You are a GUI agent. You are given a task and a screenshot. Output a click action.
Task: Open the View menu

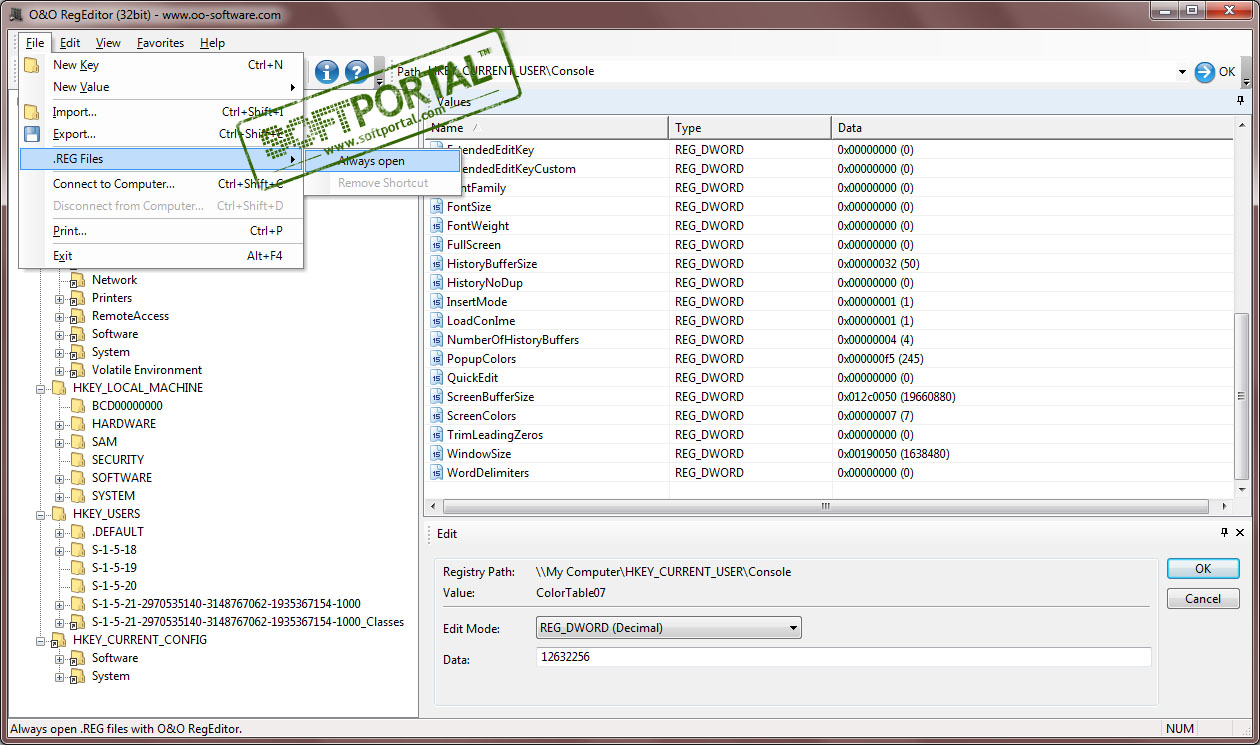point(108,43)
